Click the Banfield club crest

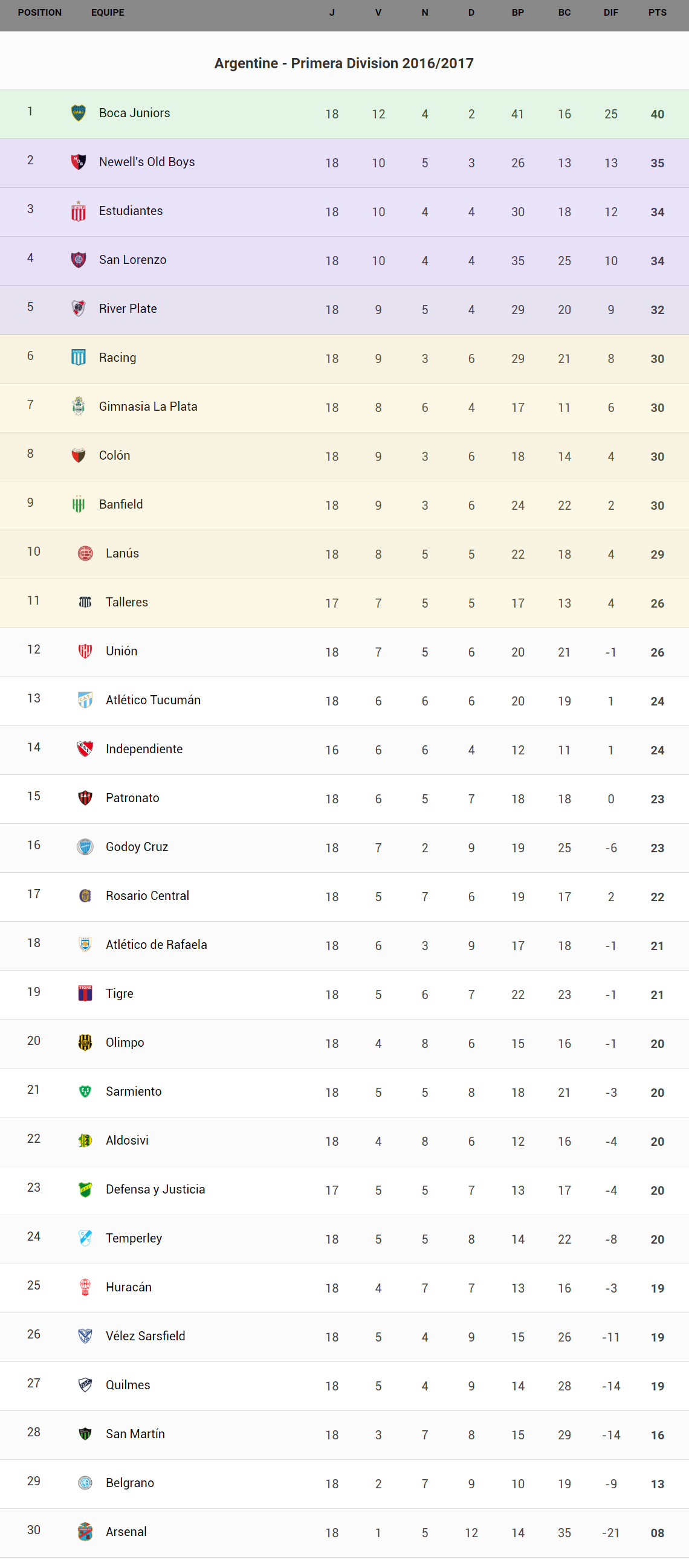[79, 504]
